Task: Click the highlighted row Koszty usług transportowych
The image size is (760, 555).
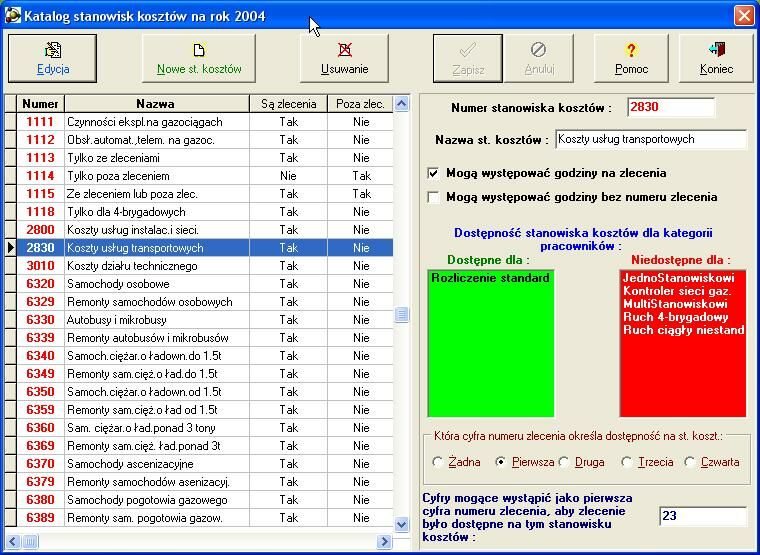Action: click(205, 248)
